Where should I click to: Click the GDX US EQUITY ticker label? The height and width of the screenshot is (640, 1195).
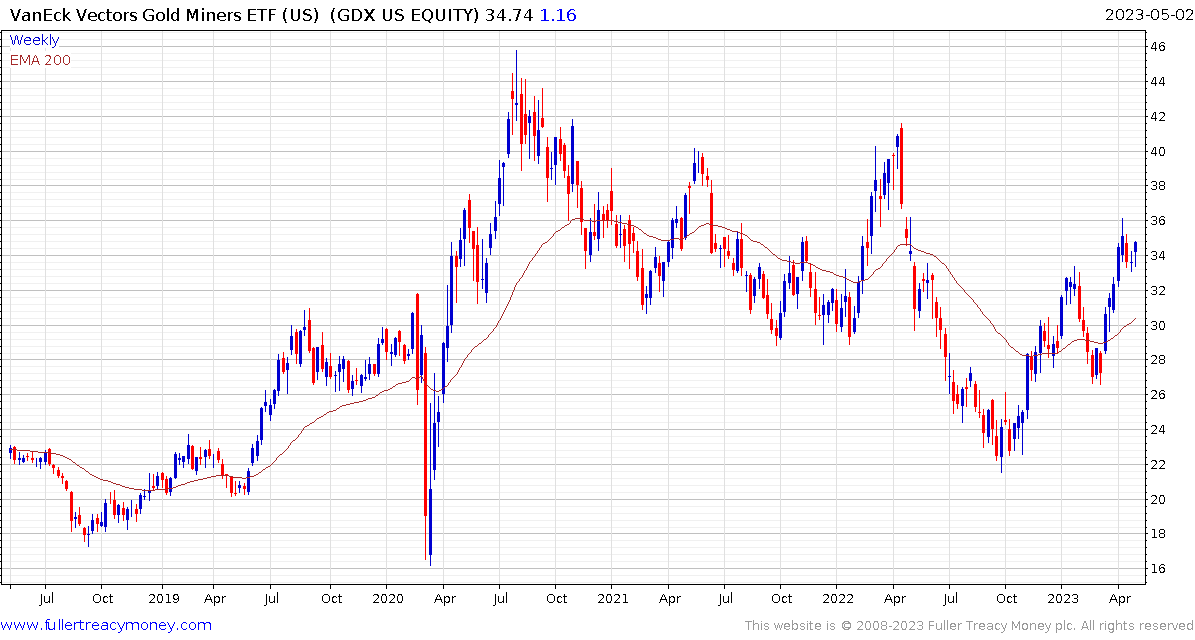click(x=405, y=14)
